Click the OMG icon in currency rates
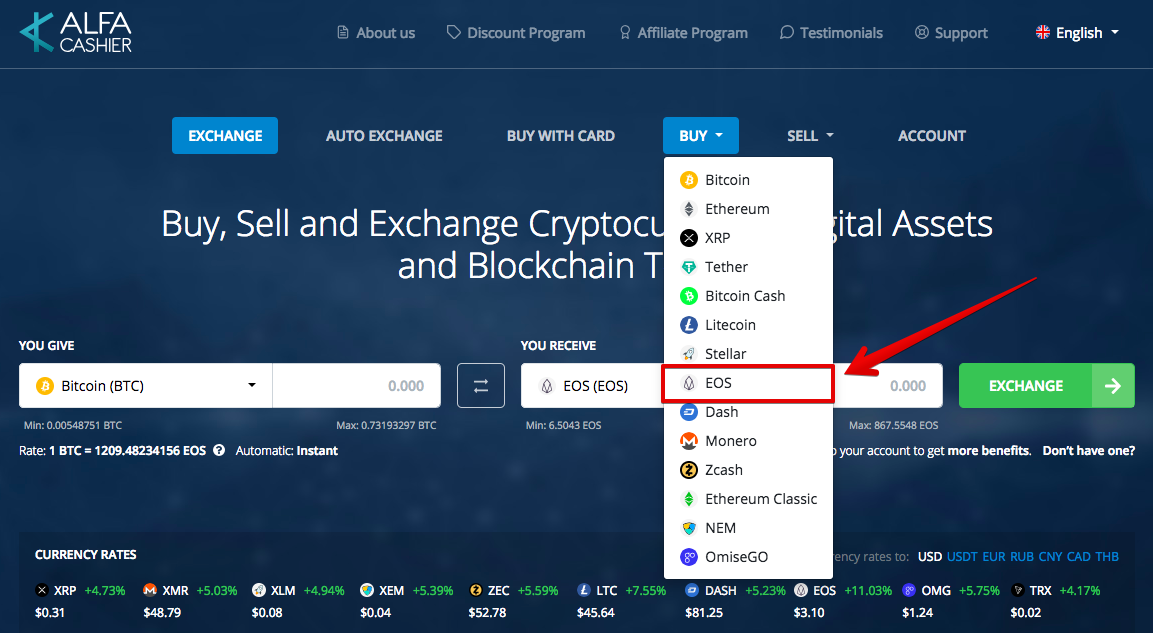1153x633 pixels. [910, 590]
